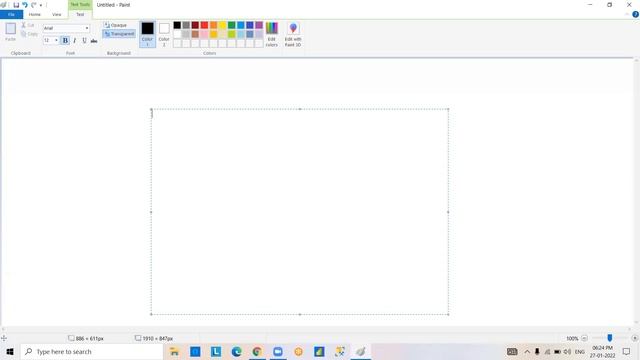Open Microsoft Edge from taskbar

pos(236,351)
